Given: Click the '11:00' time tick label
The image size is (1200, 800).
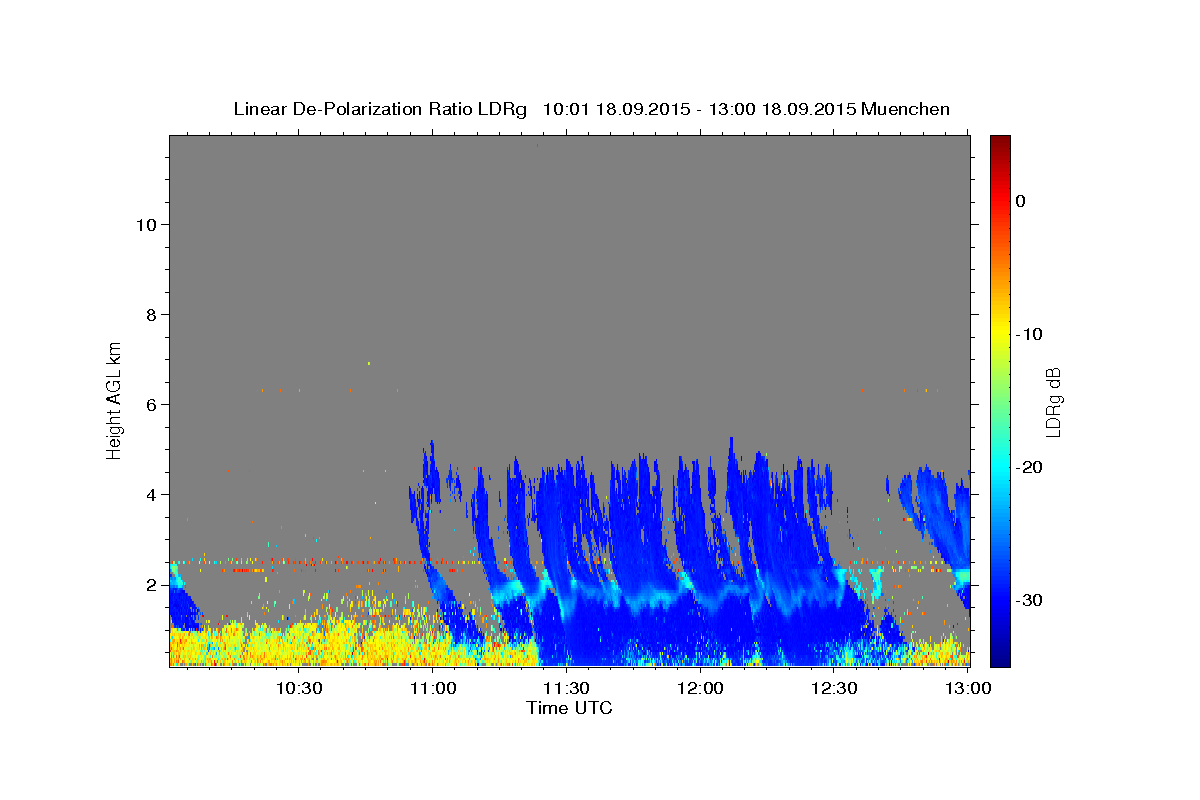Looking at the screenshot, I should coord(432,689).
